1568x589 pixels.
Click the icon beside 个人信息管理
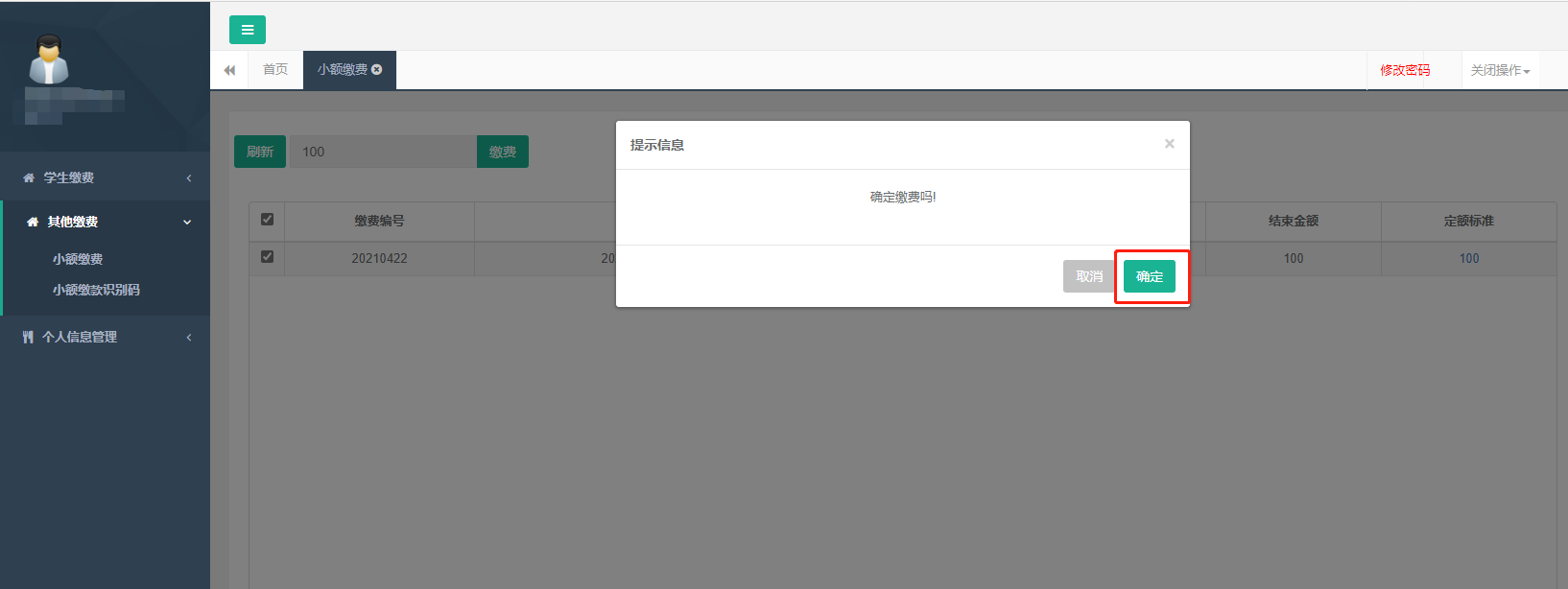[28, 337]
